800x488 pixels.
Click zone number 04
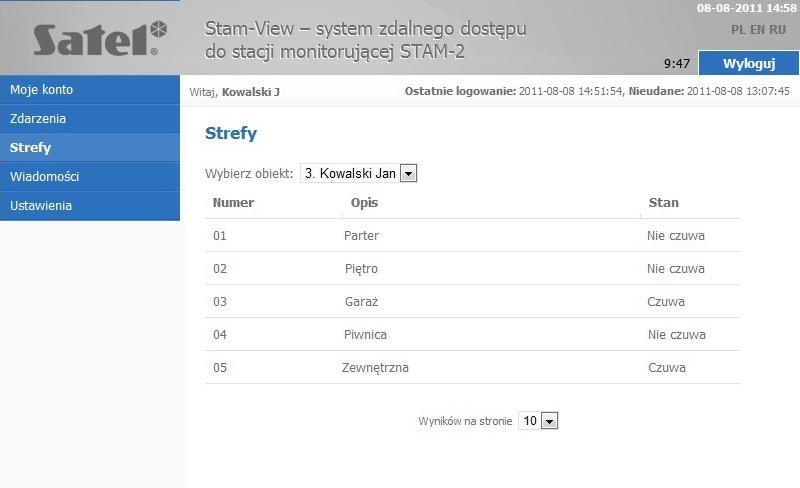coord(220,335)
